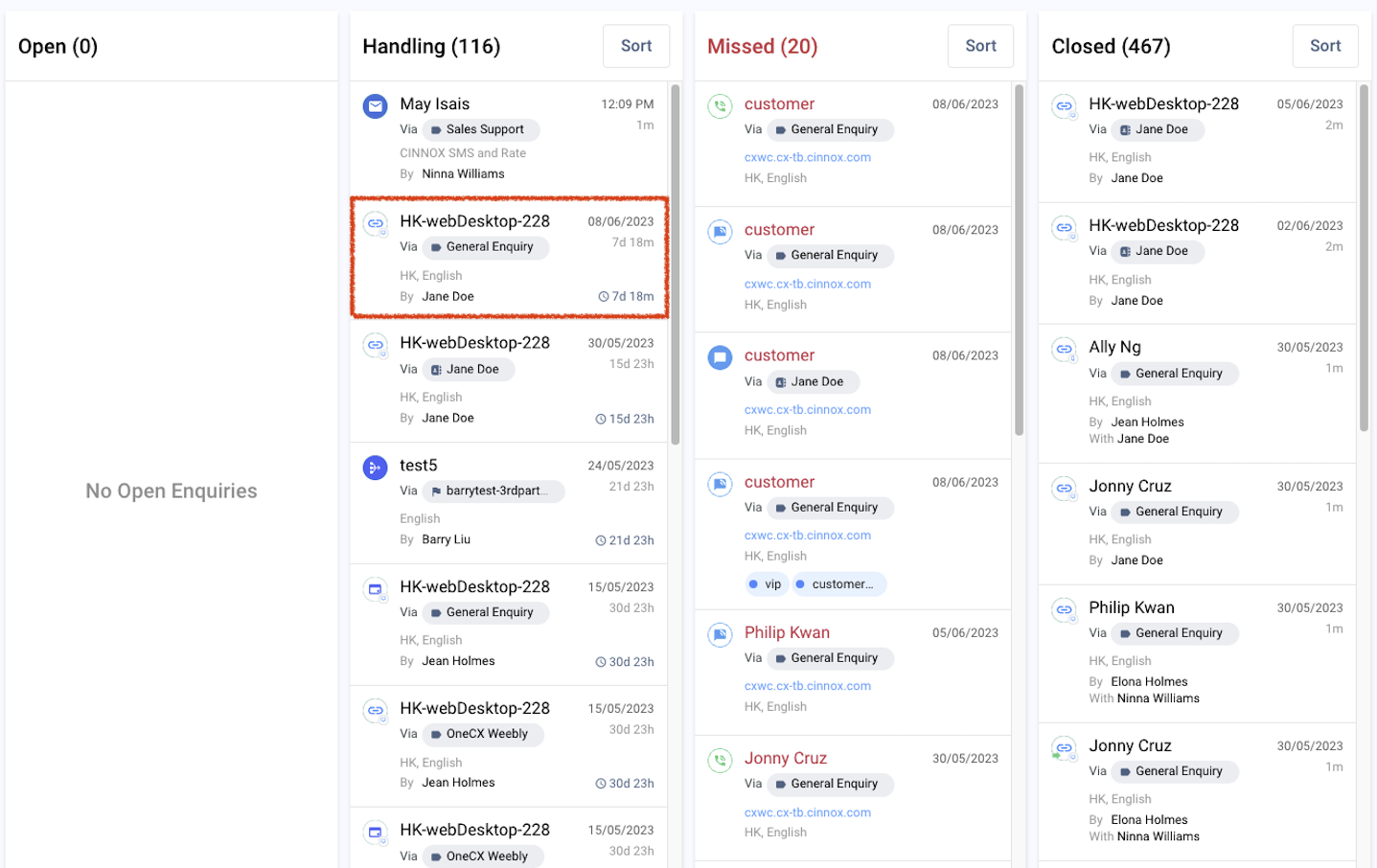Click the Sales Support tag on May Isais

pyautogui.click(x=481, y=129)
